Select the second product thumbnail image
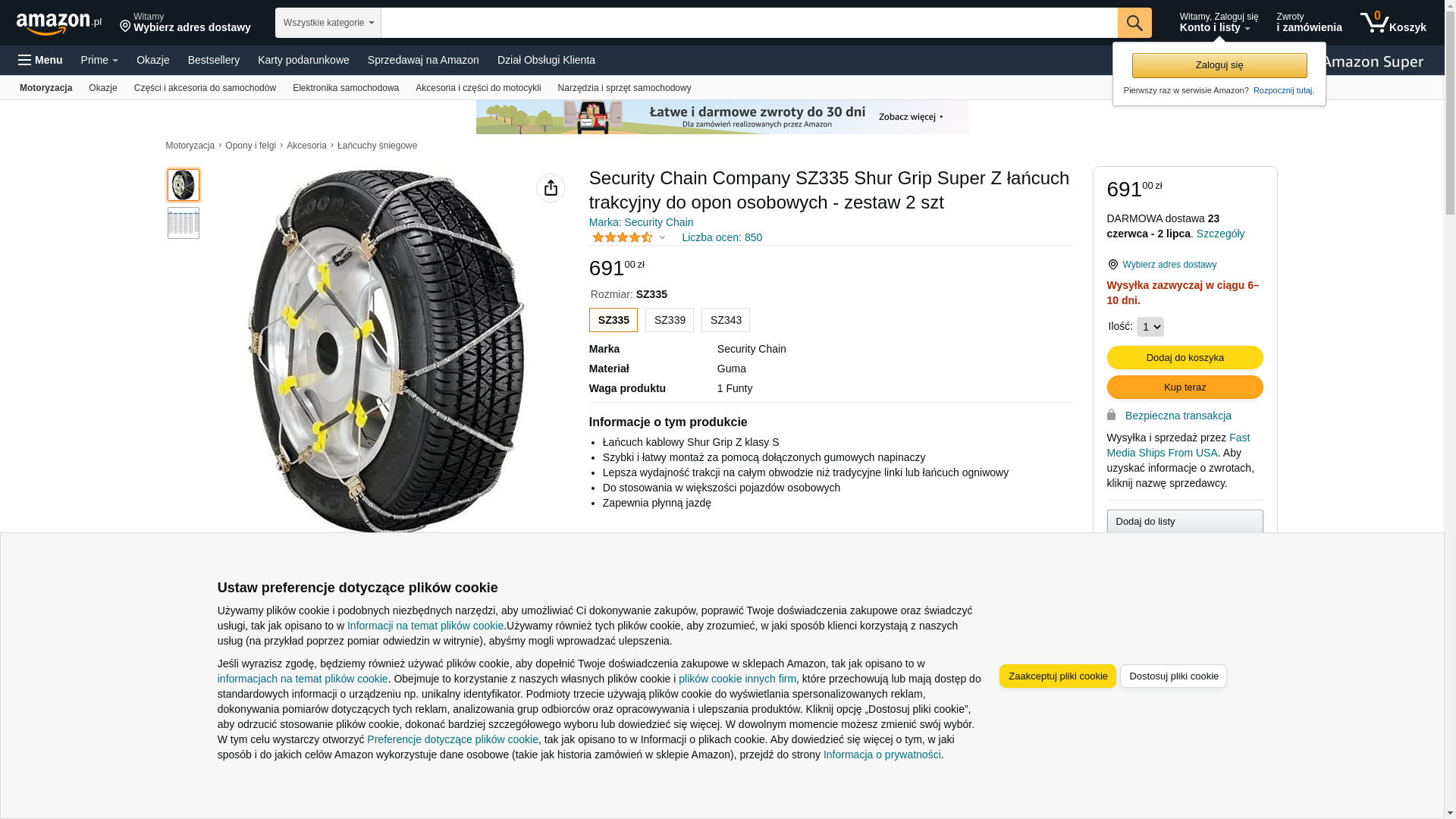 click(x=184, y=223)
